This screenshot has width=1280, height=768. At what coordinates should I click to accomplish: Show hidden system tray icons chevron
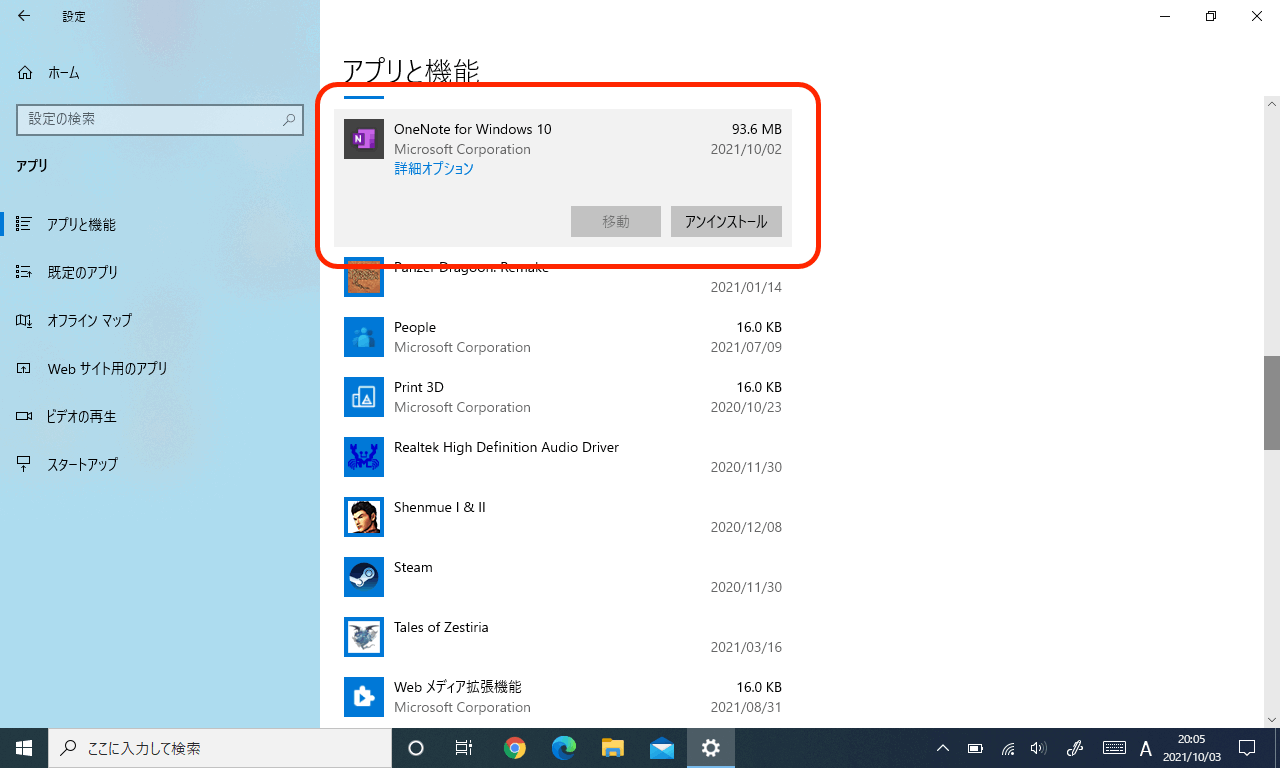pyautogui.click(x=942, y=748)
